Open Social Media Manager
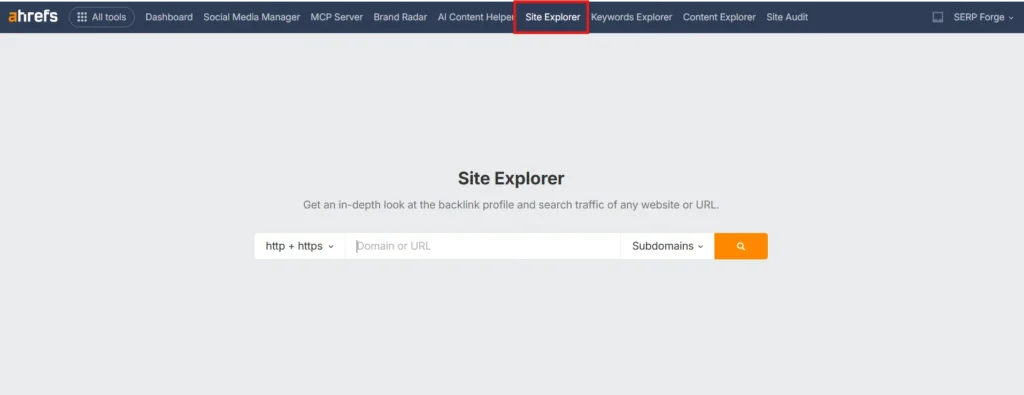Image resolution: width=1024 pixels, height=395 pixels. pyautogui.click(x=251, y=17)
